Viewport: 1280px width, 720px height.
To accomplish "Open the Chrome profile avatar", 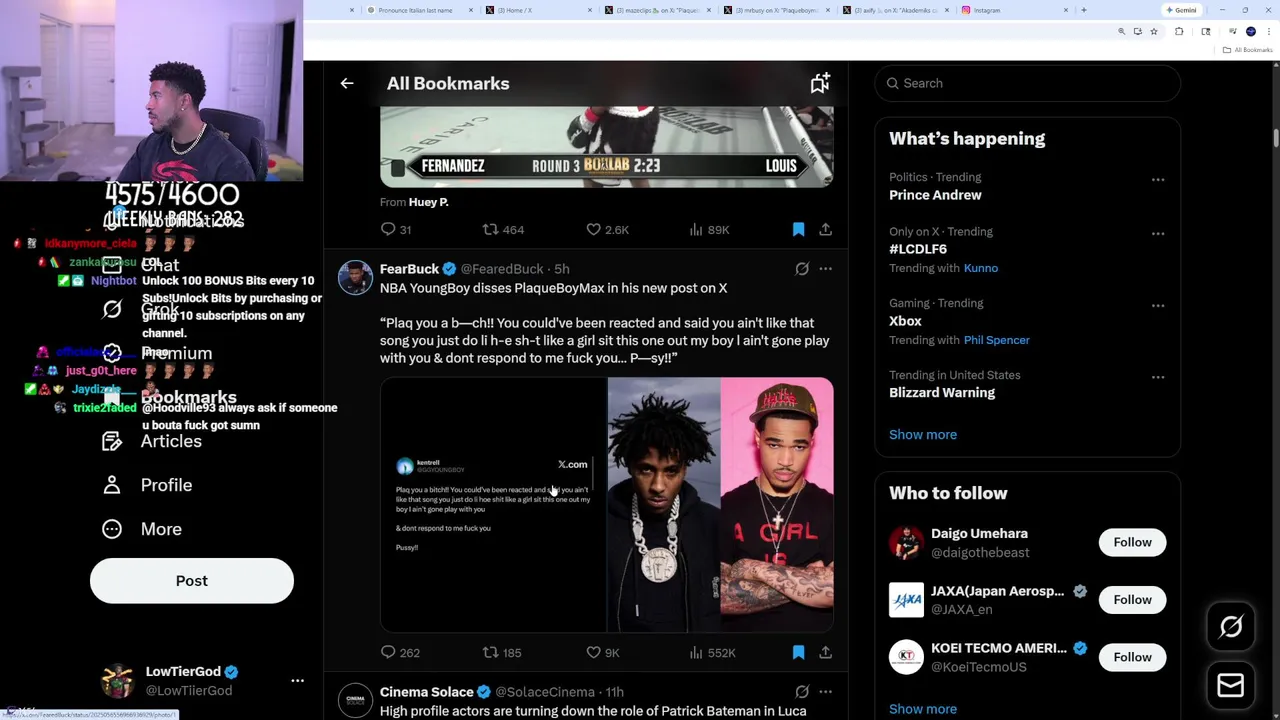I will 1250,32.
